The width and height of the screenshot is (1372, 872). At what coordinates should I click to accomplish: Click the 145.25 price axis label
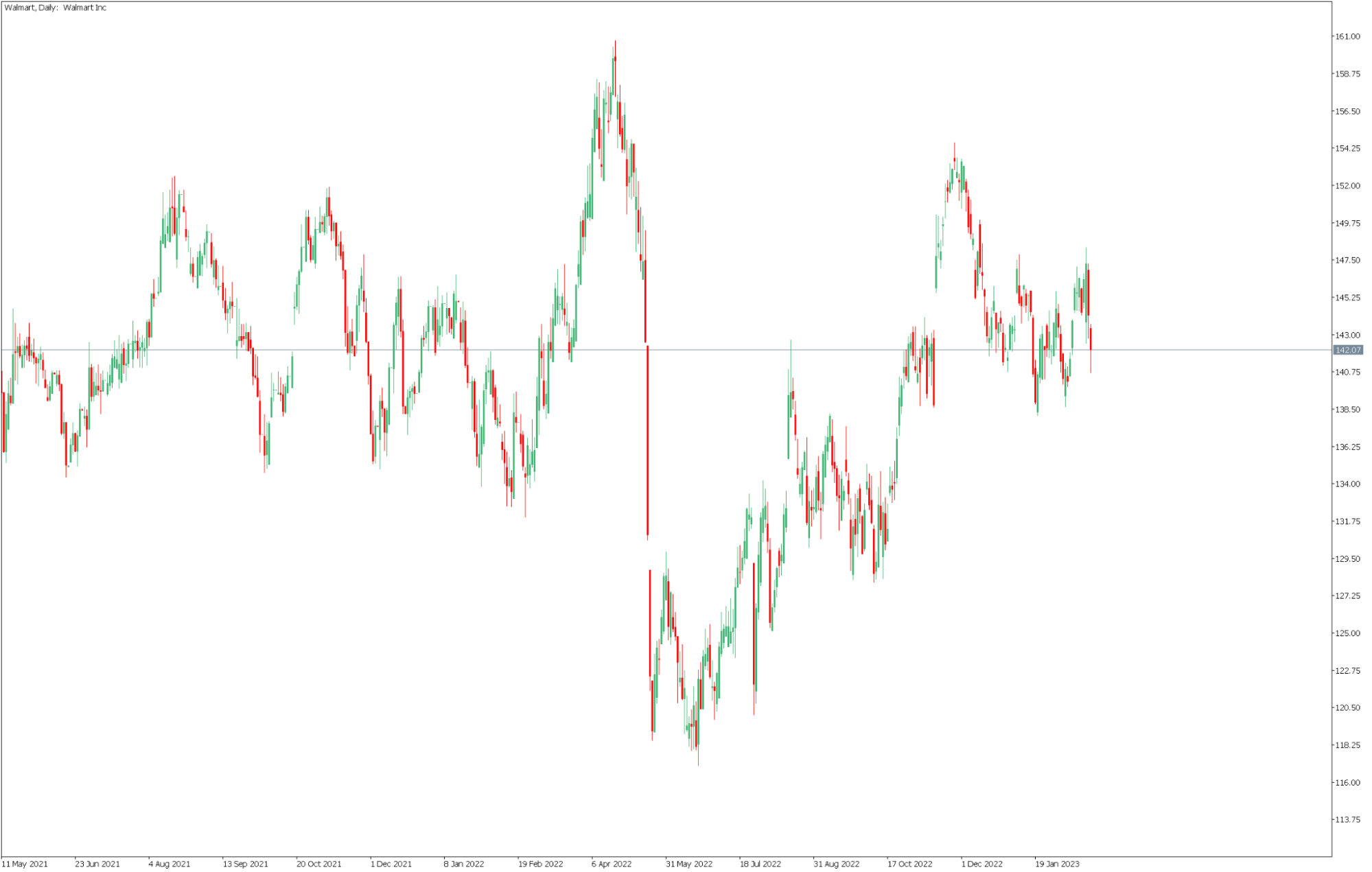click(x=1347, y=298)
